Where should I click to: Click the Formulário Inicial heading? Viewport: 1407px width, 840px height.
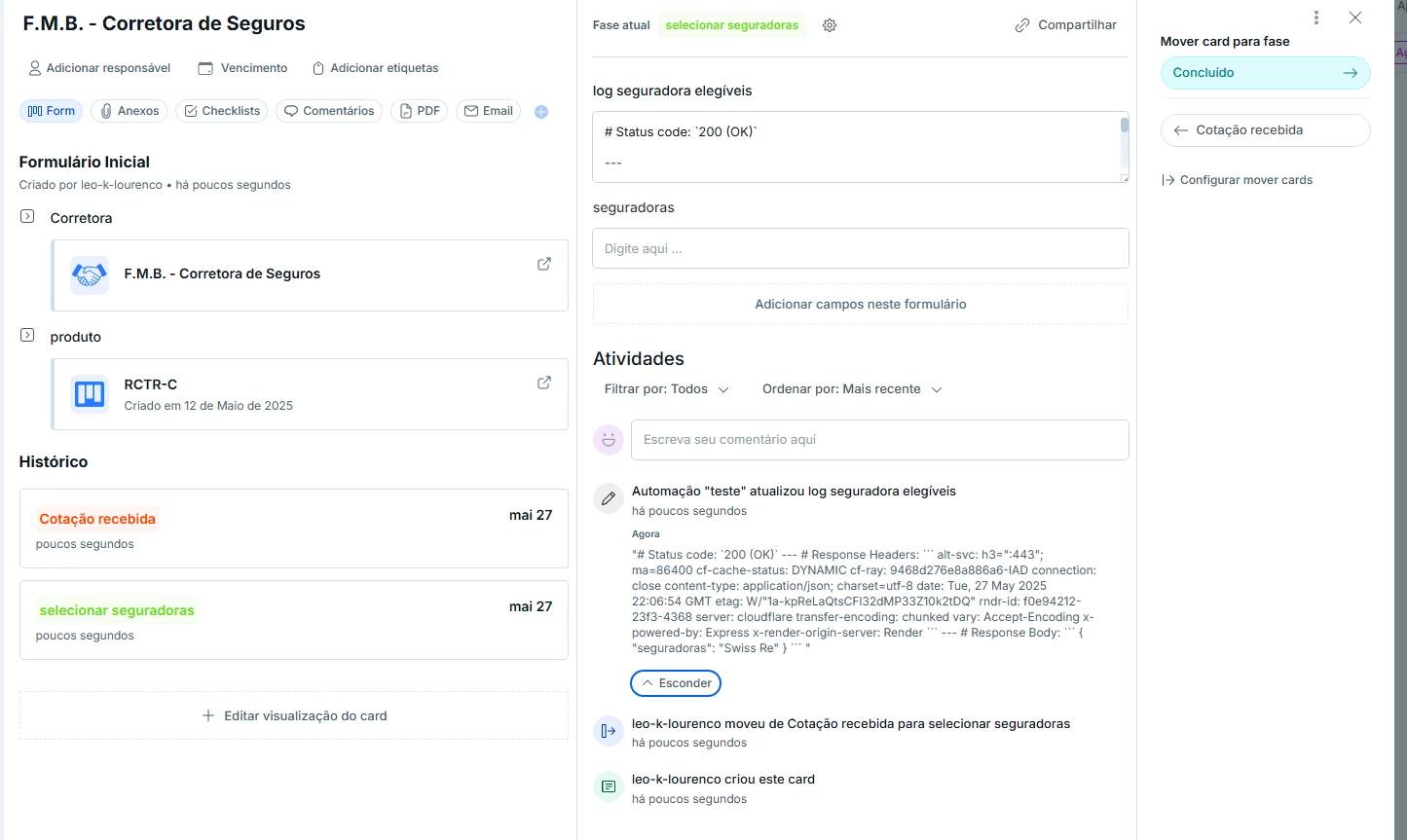(x=85, y=163)
